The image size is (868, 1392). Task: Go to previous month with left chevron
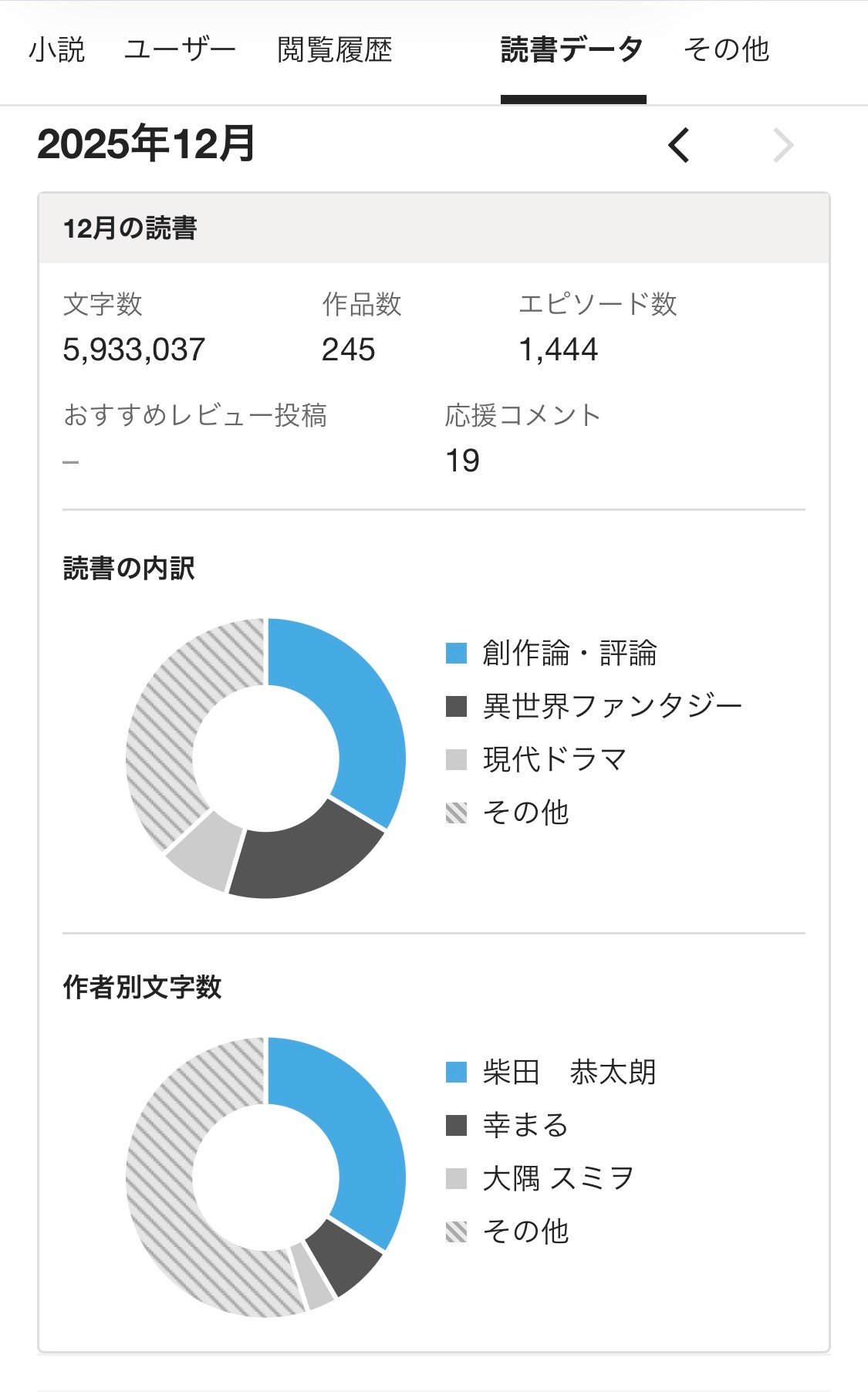pyautogui.click(x=679, y=145)
